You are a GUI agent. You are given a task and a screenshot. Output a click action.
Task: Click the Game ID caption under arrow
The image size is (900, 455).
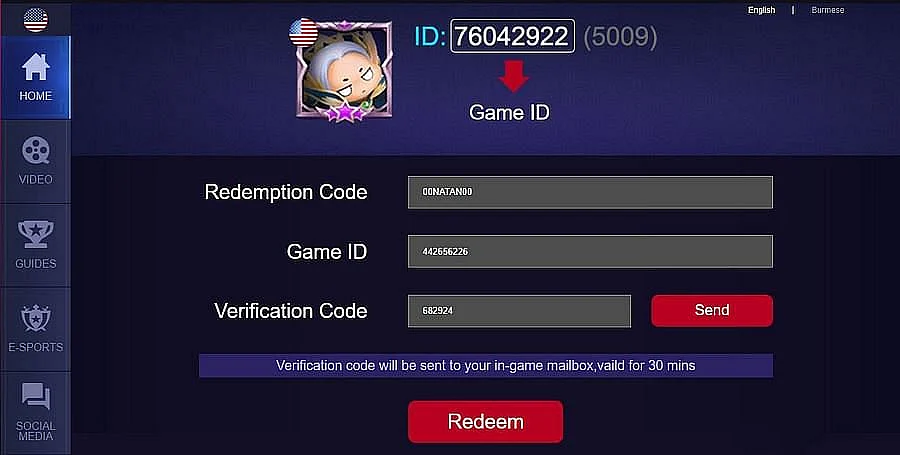[x=509, y=112]
